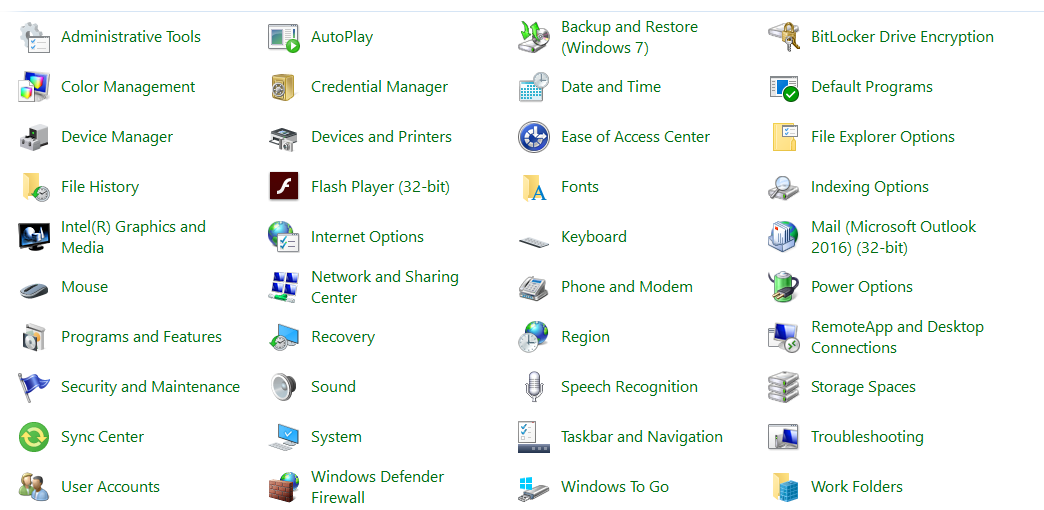Open the Sound text link
This screenshot has height=510, width=1044.
333,386
